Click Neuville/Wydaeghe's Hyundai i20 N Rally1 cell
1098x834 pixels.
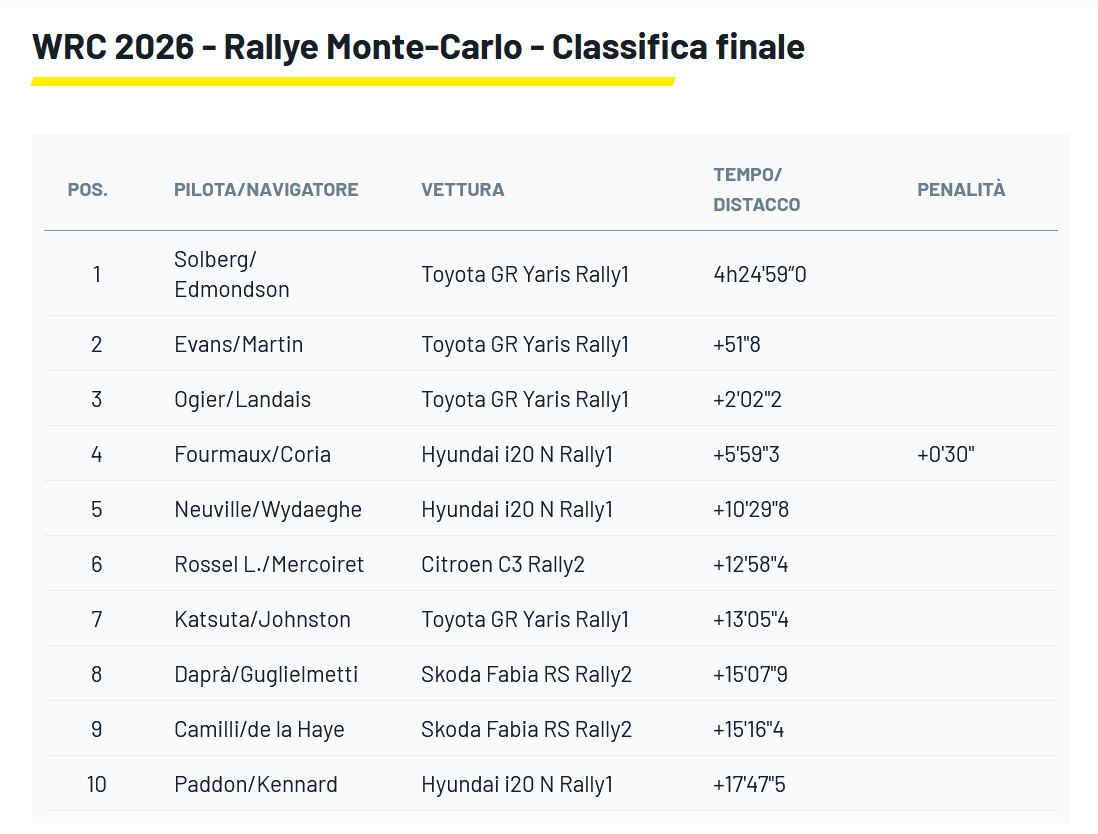(517, 509)
